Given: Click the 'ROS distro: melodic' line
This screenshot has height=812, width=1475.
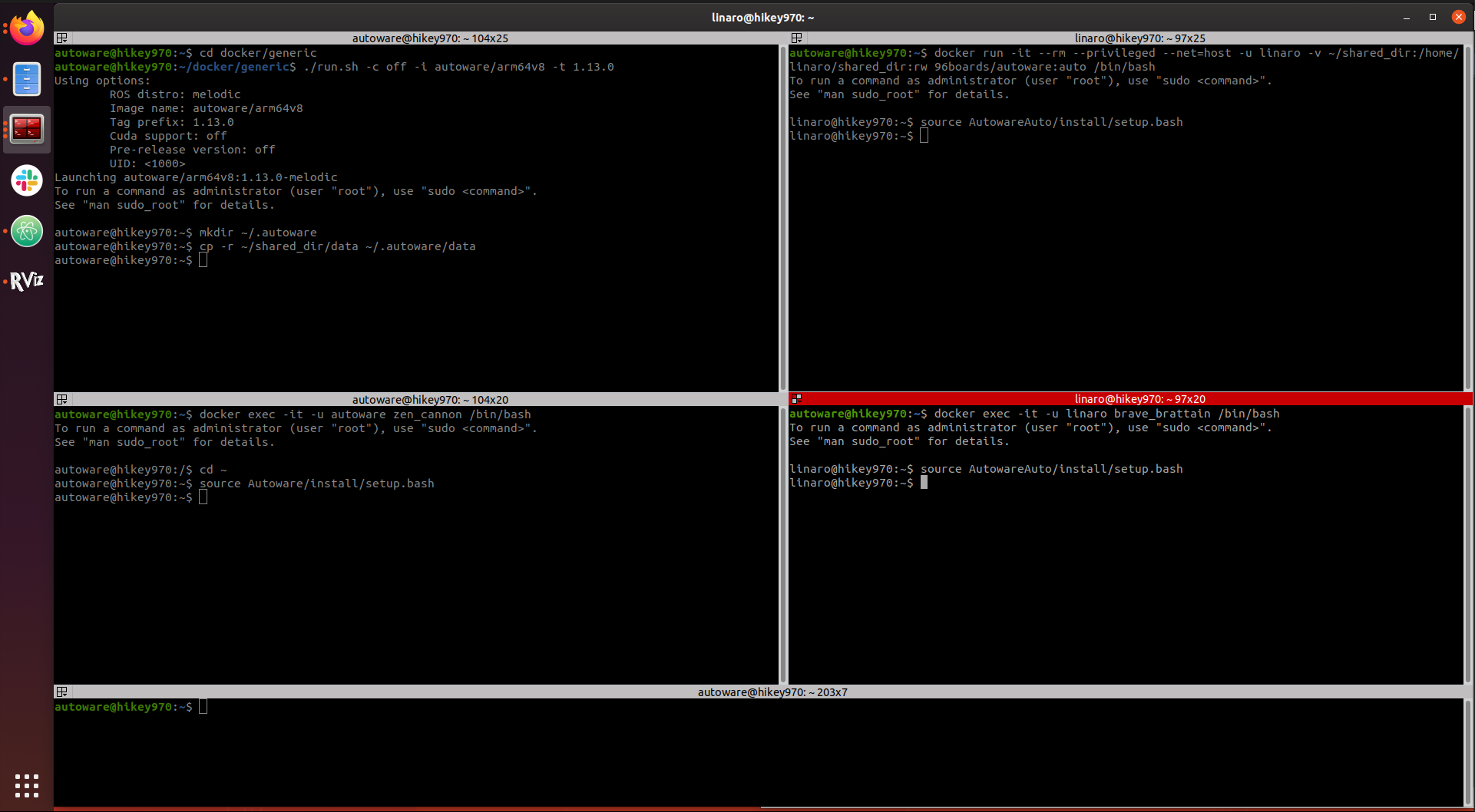Looking at the screenshot, I should pyautogui.click(x=175, y=94).
